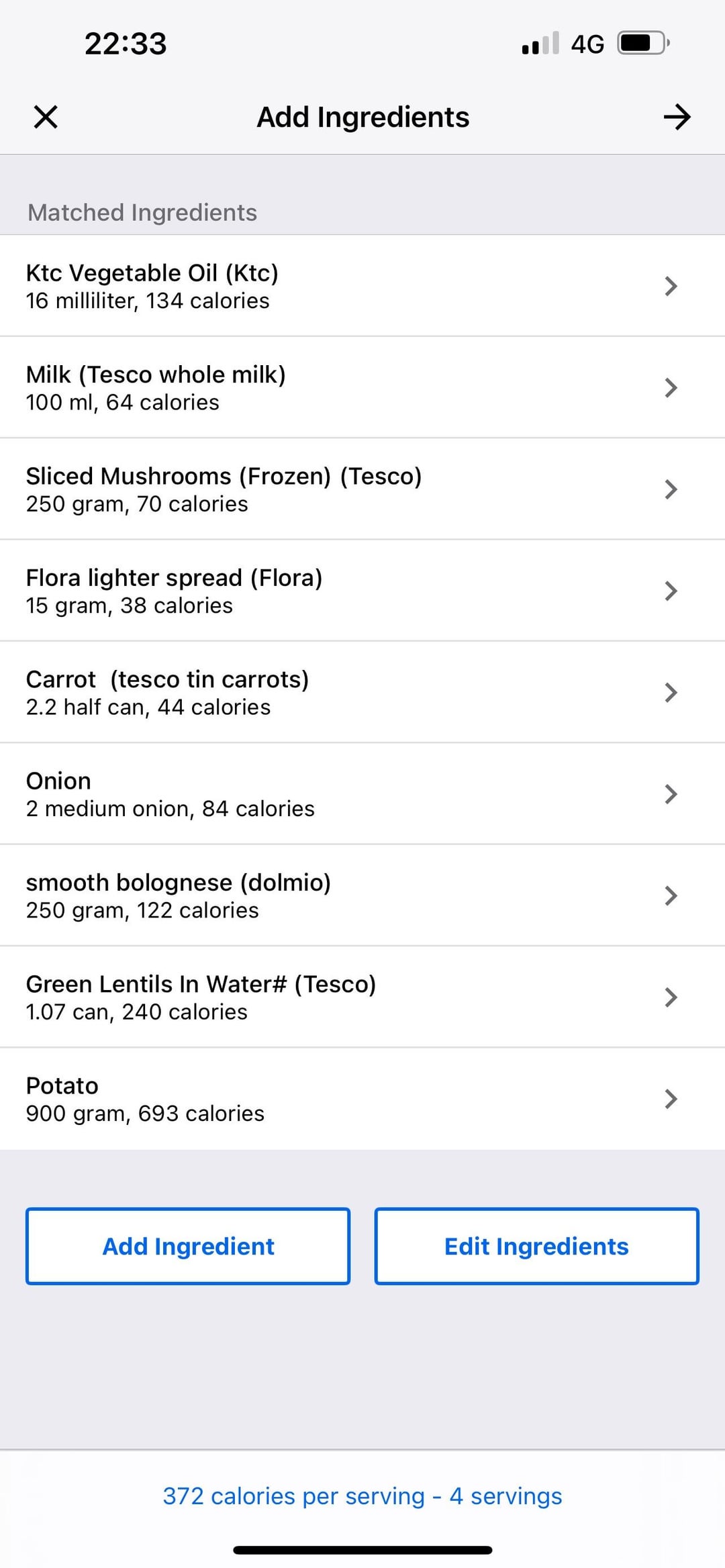The height and width of the screenshot is (1568, 725).
Task: Tap the forward arrow to continue
Action: coord(677,117)
